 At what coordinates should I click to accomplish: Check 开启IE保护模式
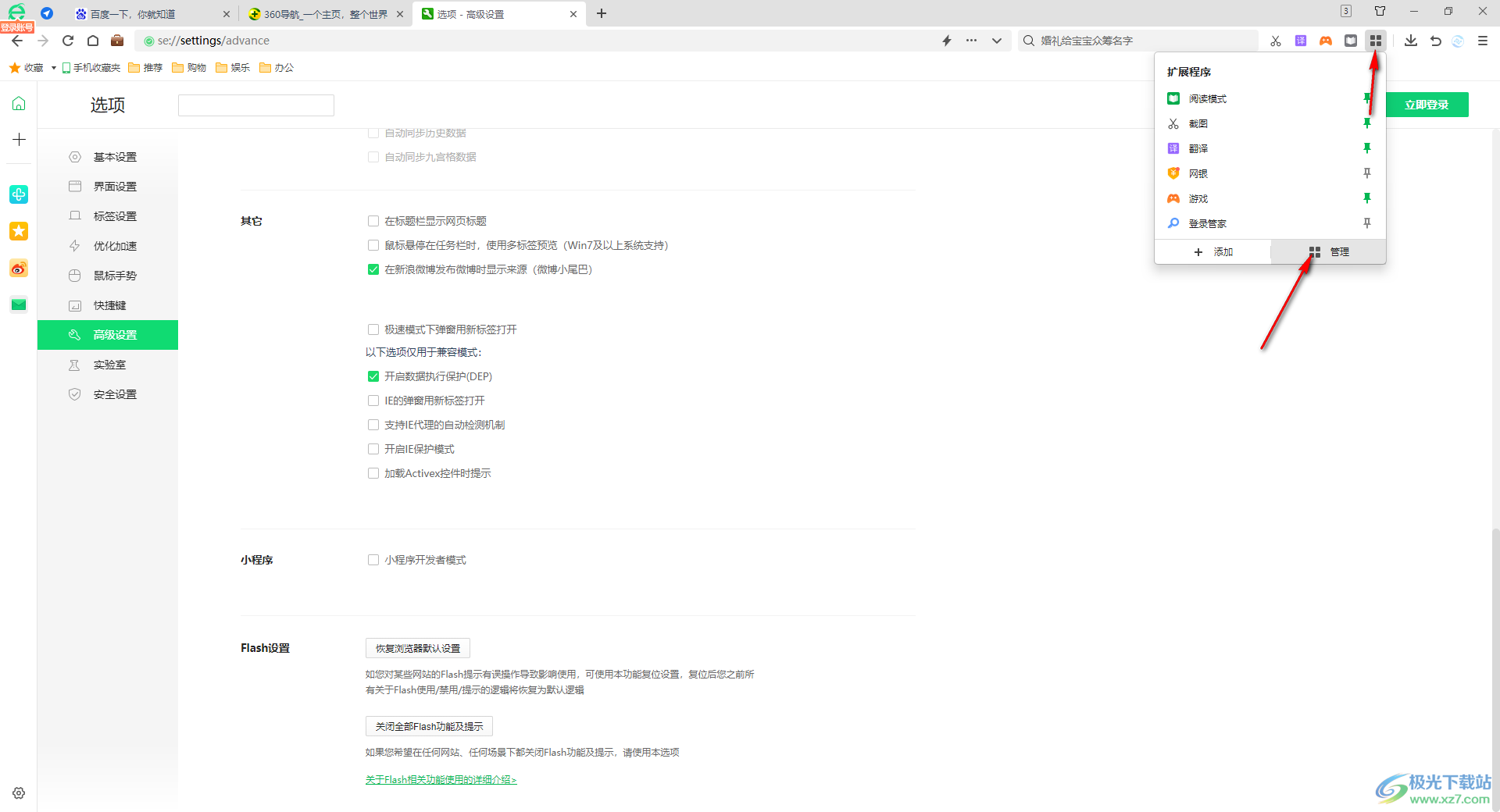[x=373, y=449]
